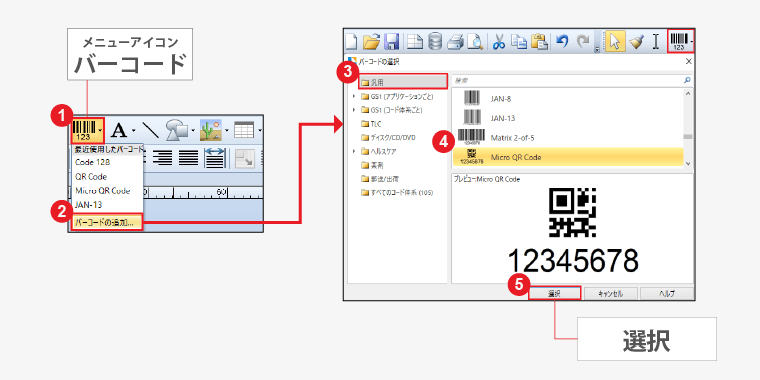Click the キャンセル button
This screenshot has height=380, width=760.
pyautogui.click(x=610, y=294)
